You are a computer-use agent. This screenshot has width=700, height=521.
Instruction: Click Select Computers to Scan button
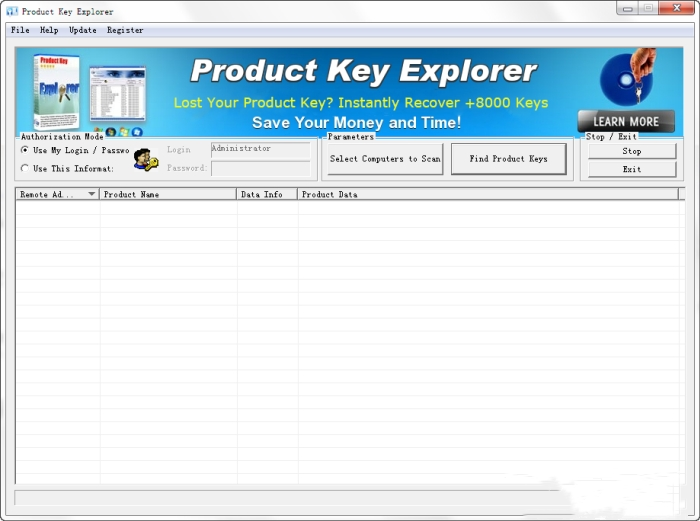pyautogui.click(x=385, y=159)
